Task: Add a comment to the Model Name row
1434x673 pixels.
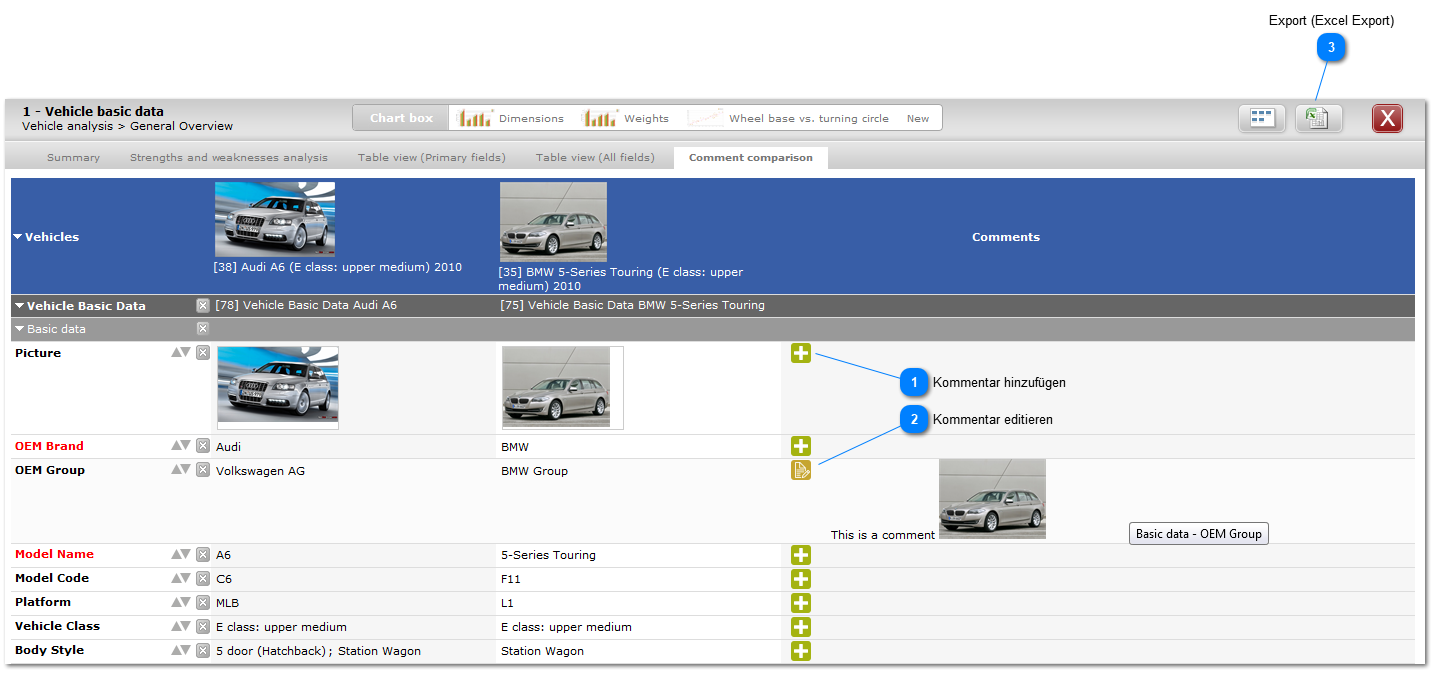Action: point(801,555)
